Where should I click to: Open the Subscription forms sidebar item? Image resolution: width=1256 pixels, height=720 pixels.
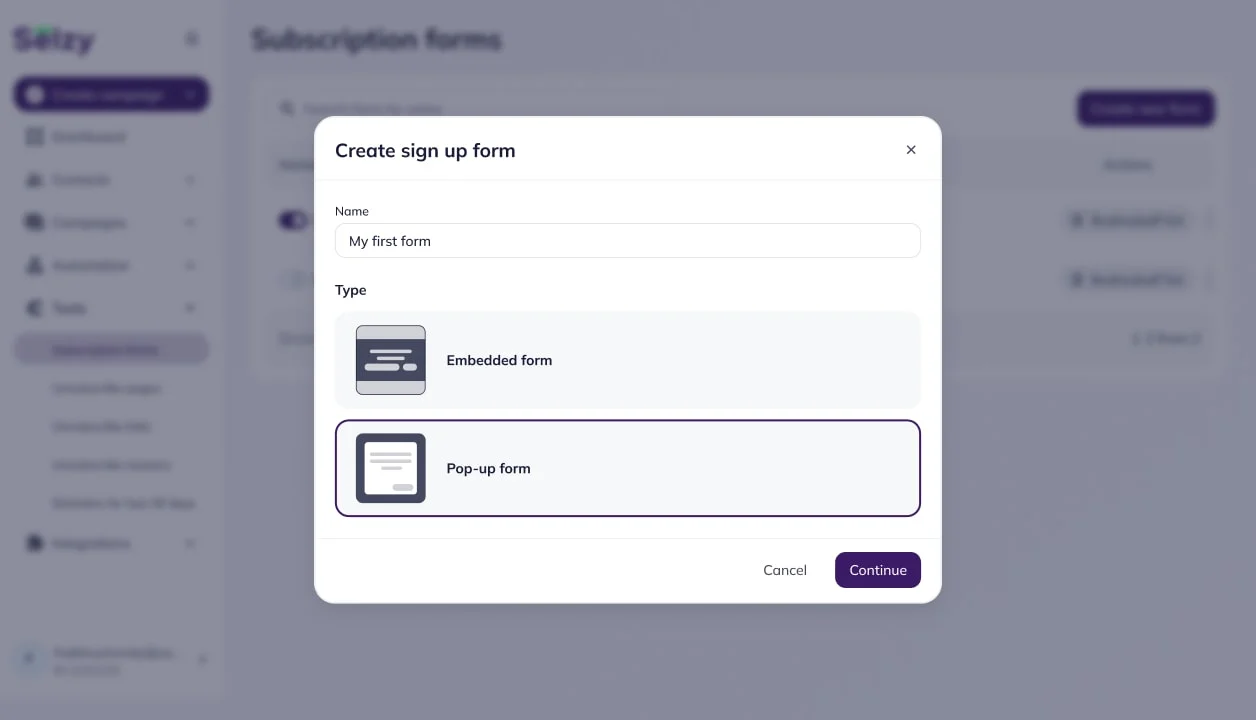(x=105, y=350)
